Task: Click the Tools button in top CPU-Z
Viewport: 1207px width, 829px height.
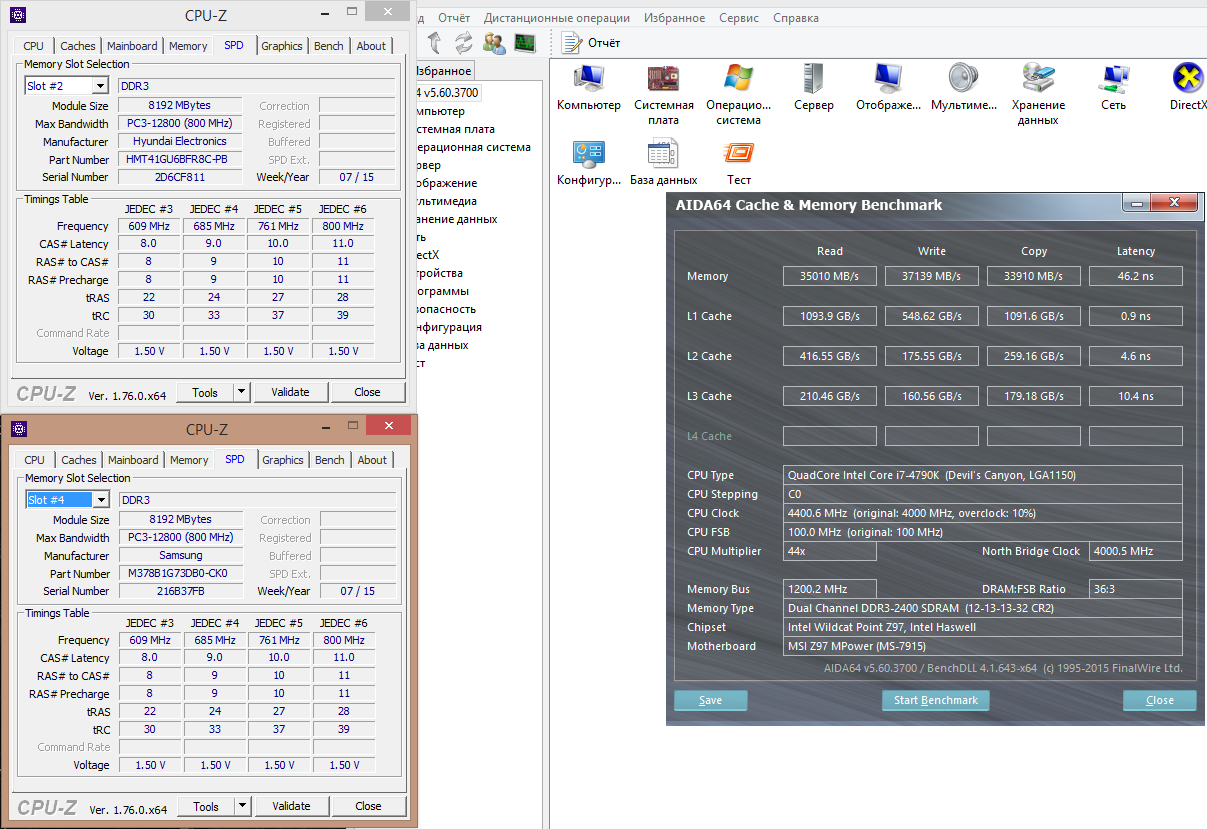Action: pos(205,392)
